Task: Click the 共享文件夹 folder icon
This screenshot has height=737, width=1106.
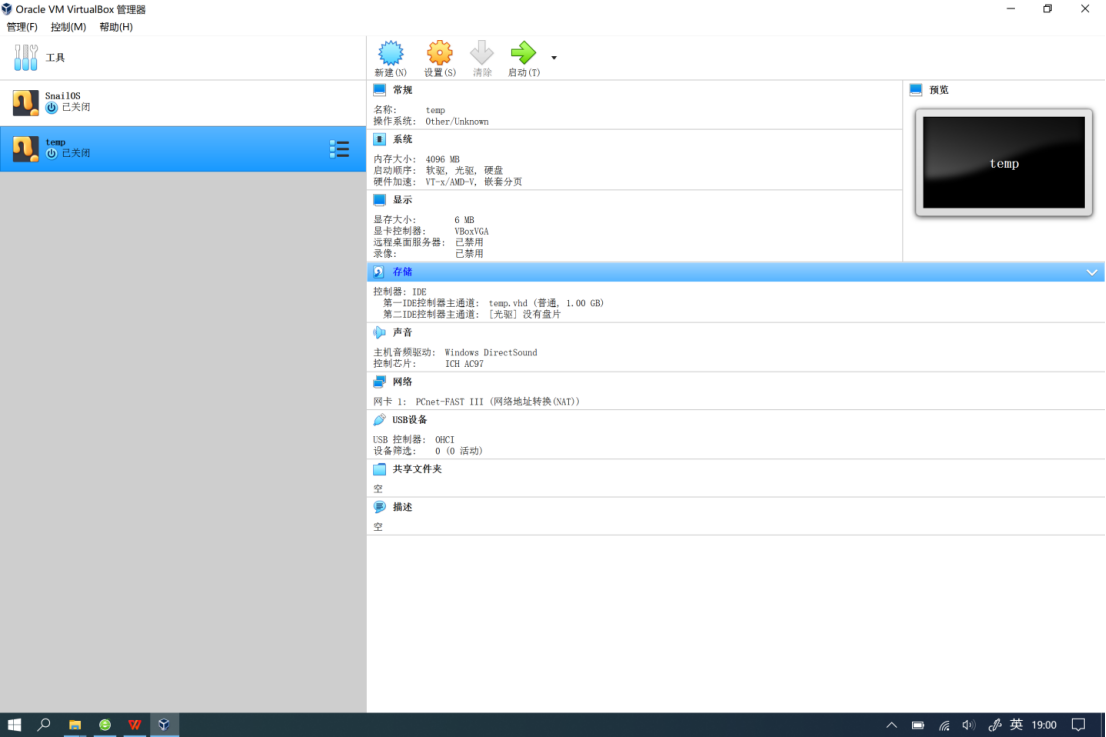Action: (x=379, y=469)
